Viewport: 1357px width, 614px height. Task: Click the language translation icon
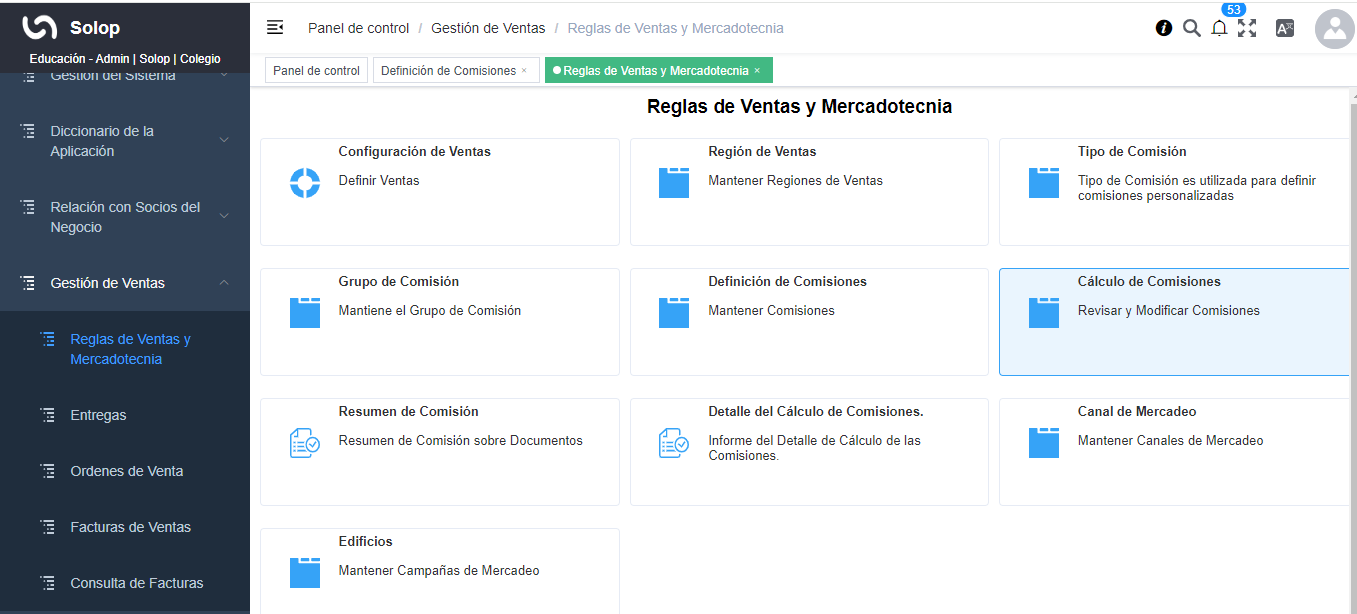pyautogui.click(x=1285, y=28)
